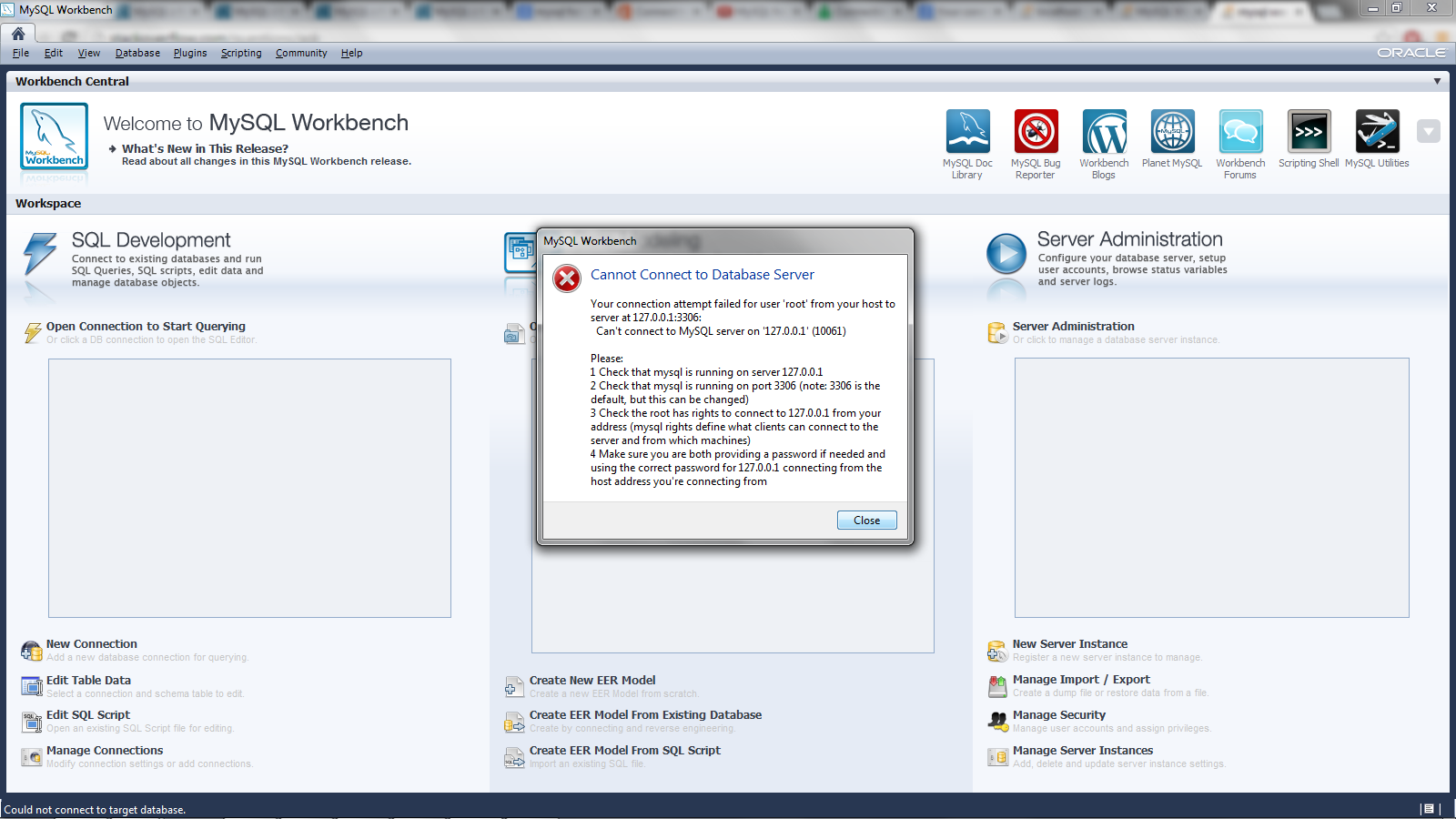Click Create EER Model From SQL Script text
The width and height of the screenshot is (1456, 819).
point(625,750)
